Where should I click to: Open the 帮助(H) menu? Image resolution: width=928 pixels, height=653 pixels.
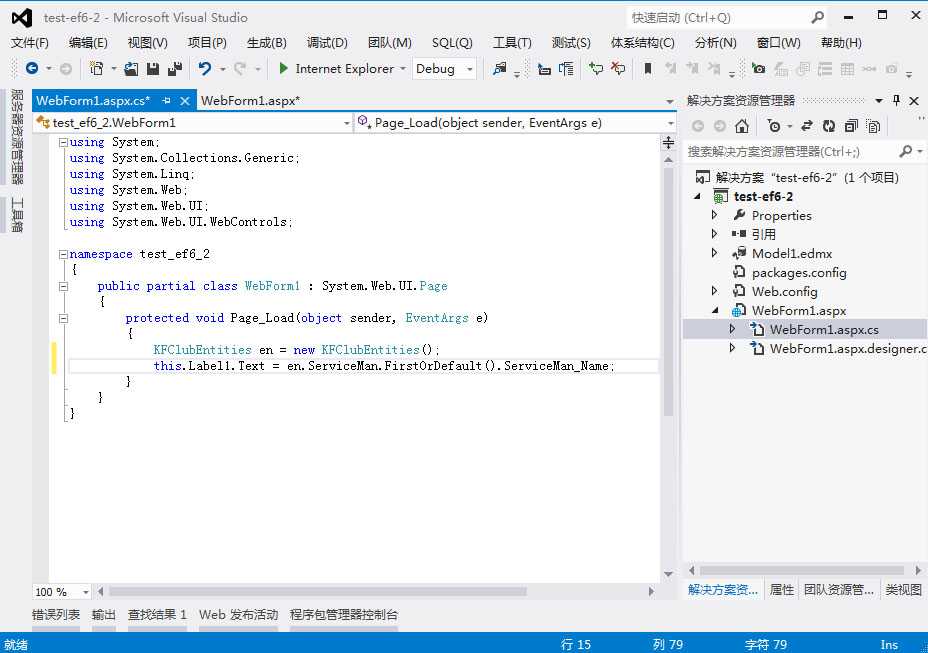(x=840, y=43)
